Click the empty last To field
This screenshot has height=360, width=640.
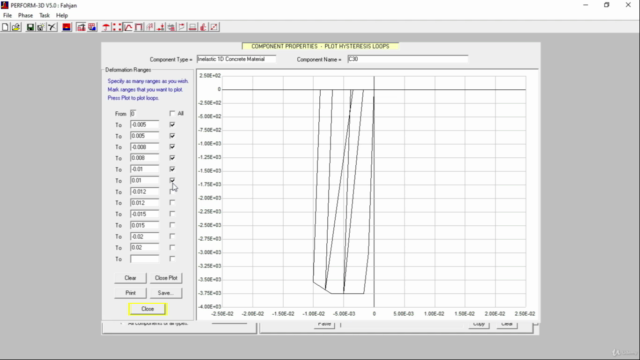(x=144, y=259)
